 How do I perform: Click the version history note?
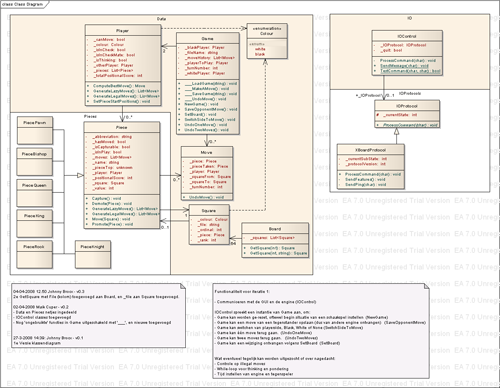[x=98, y=315]
